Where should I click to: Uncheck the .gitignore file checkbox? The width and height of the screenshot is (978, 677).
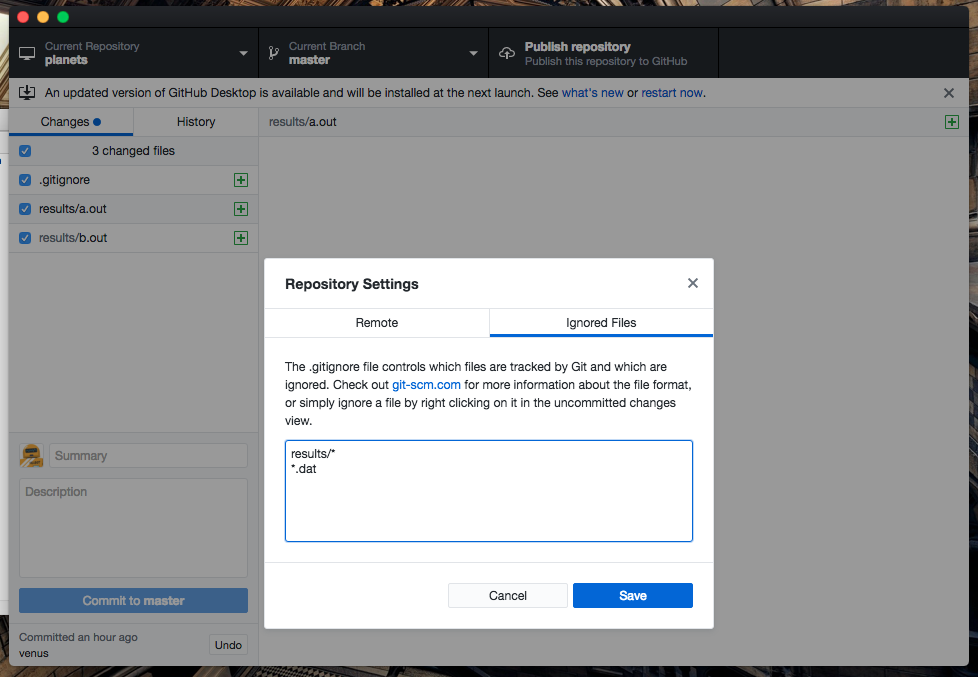point(24,180)
